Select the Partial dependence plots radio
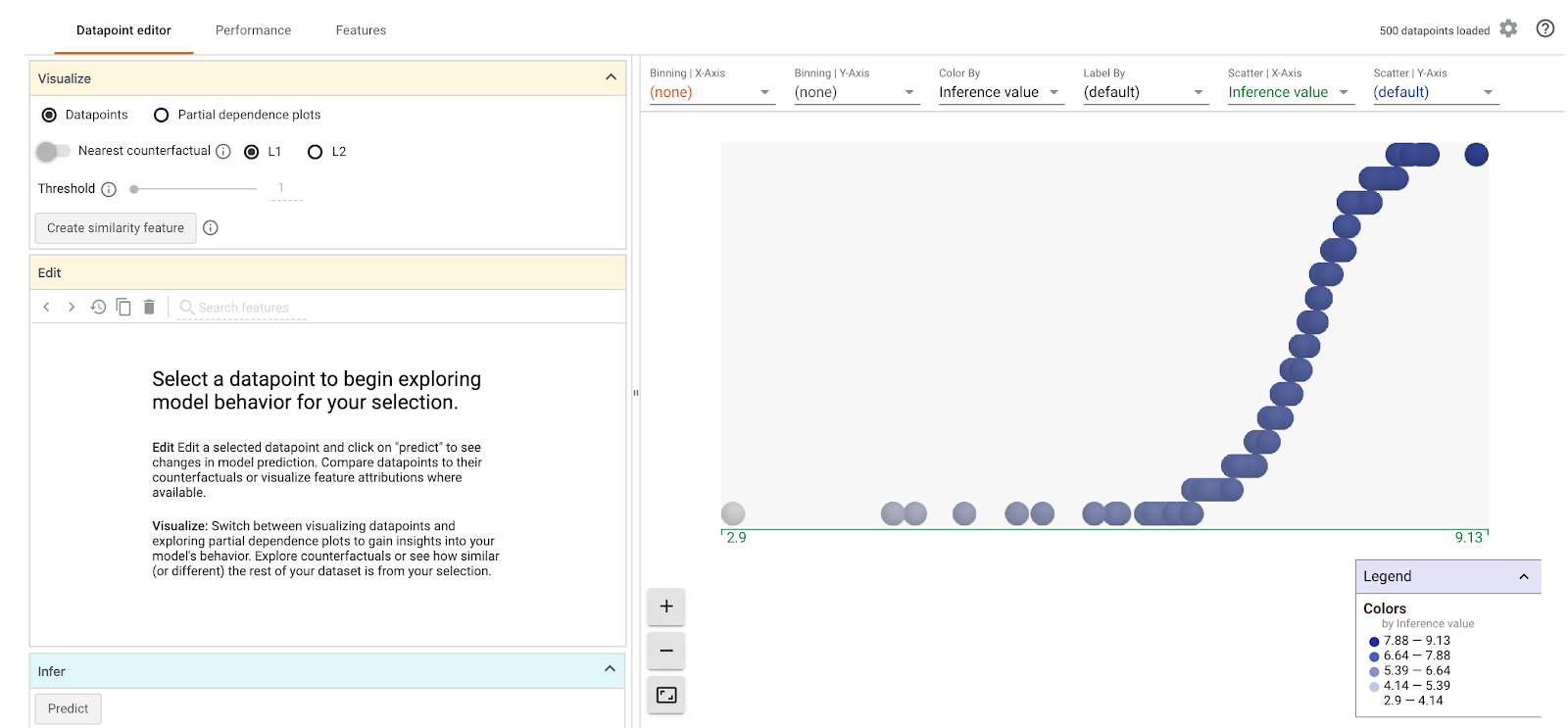 pyautogui.click(x=162, y=116)
